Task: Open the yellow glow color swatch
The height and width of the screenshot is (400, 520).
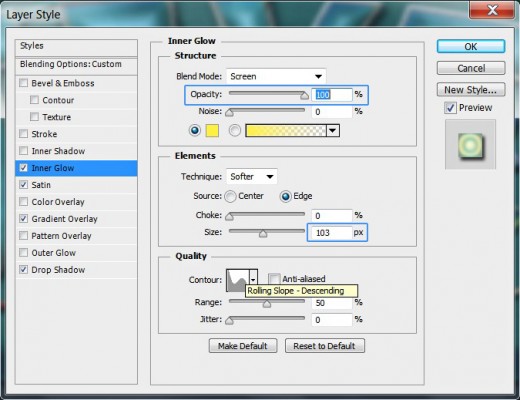Action: coord(212,131)
